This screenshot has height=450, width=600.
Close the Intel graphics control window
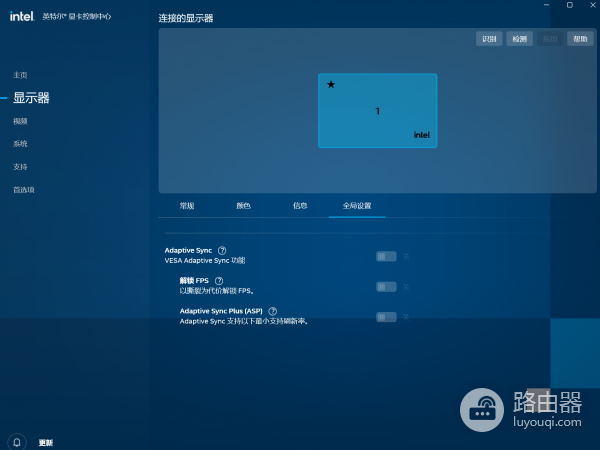[593, 5]
